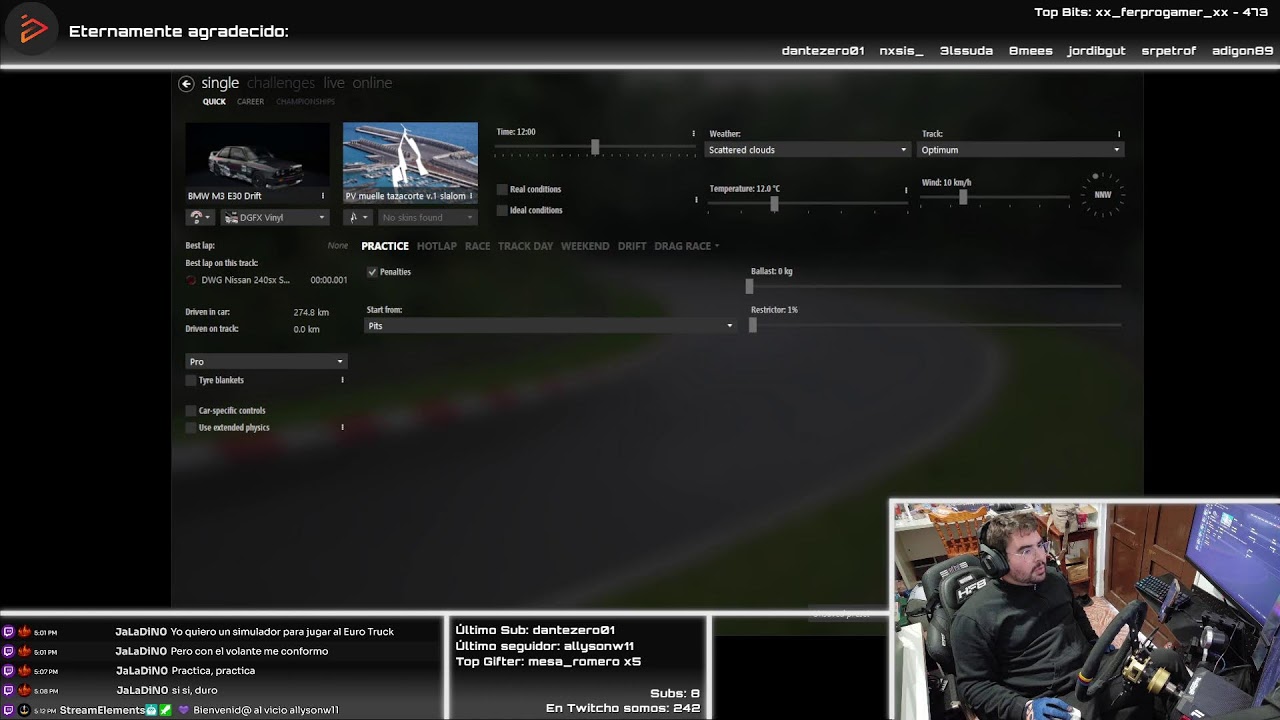
Task: Open track layout icon menu
Action: [357, 217]
